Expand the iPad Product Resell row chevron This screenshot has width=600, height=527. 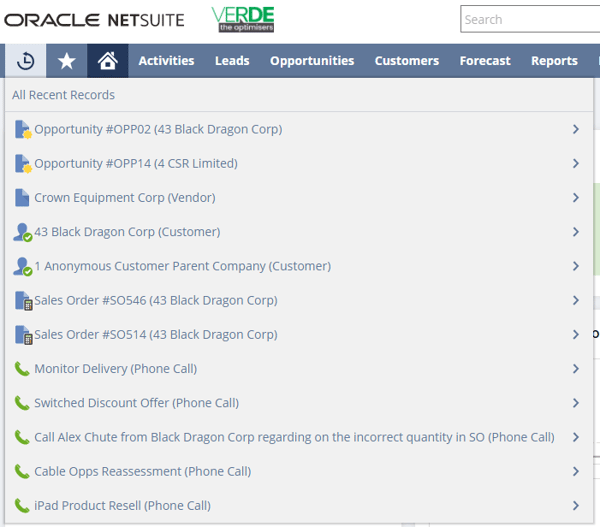pyautogui.click(x=576, y=506)
